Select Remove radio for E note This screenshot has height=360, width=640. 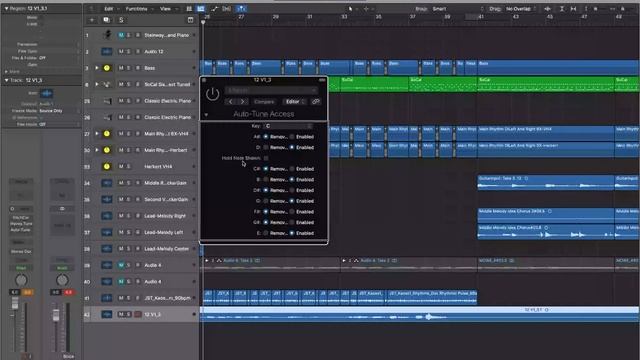pyautogui.click(x=266, y=233)
